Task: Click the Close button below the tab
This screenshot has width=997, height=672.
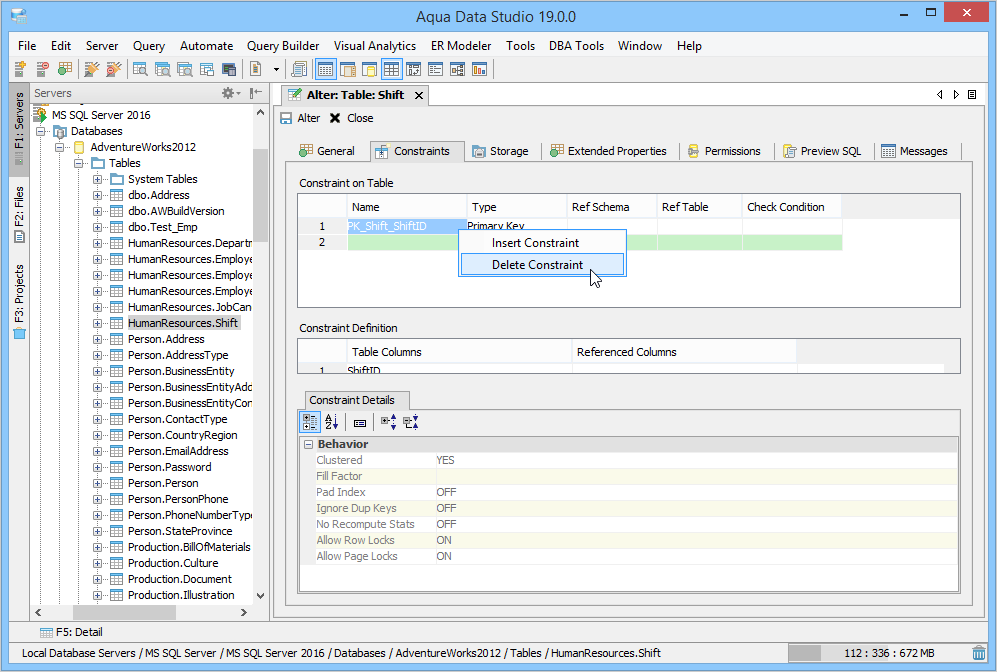Action: click(351, 118)
